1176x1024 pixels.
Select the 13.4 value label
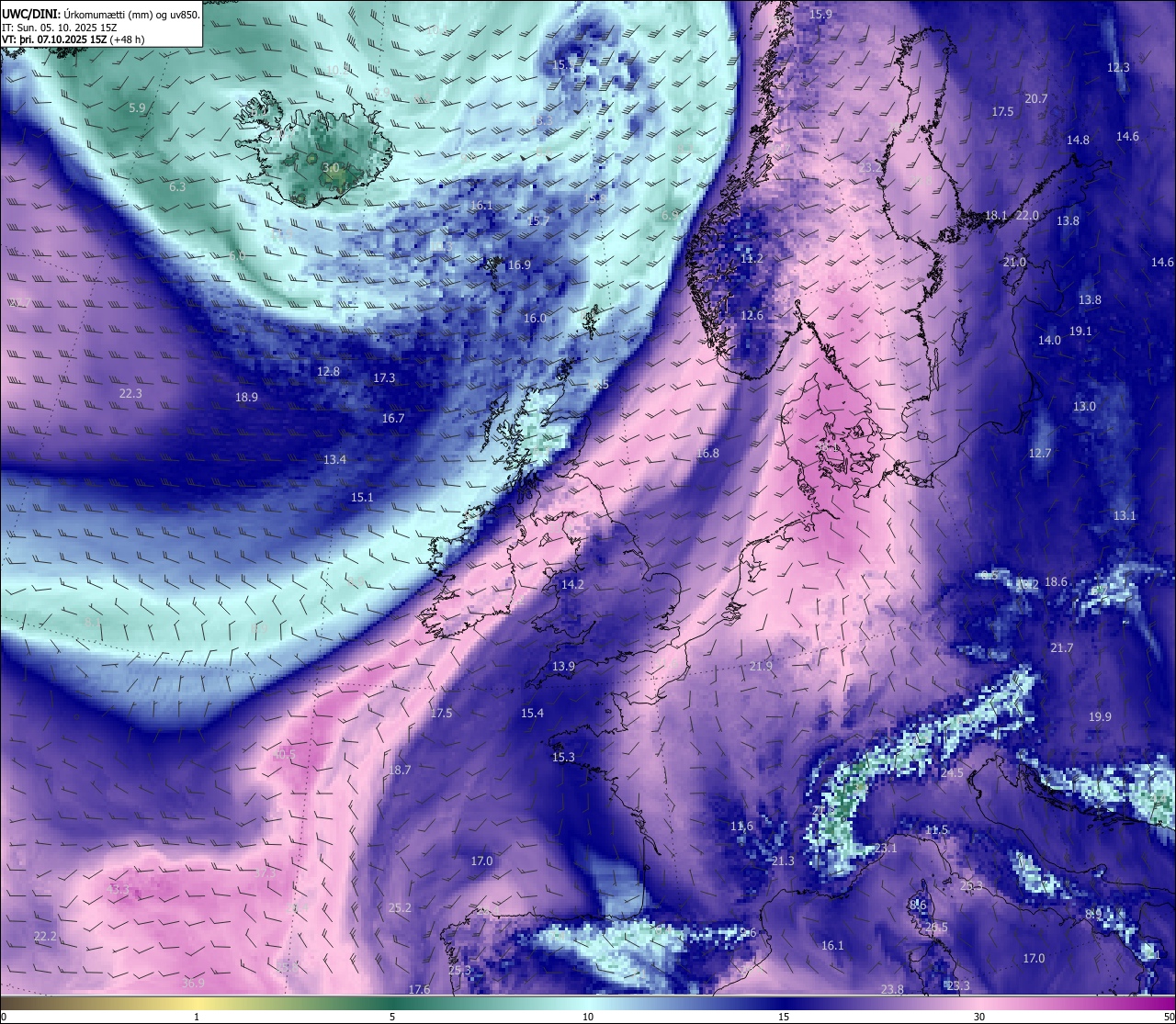point(334,460)
